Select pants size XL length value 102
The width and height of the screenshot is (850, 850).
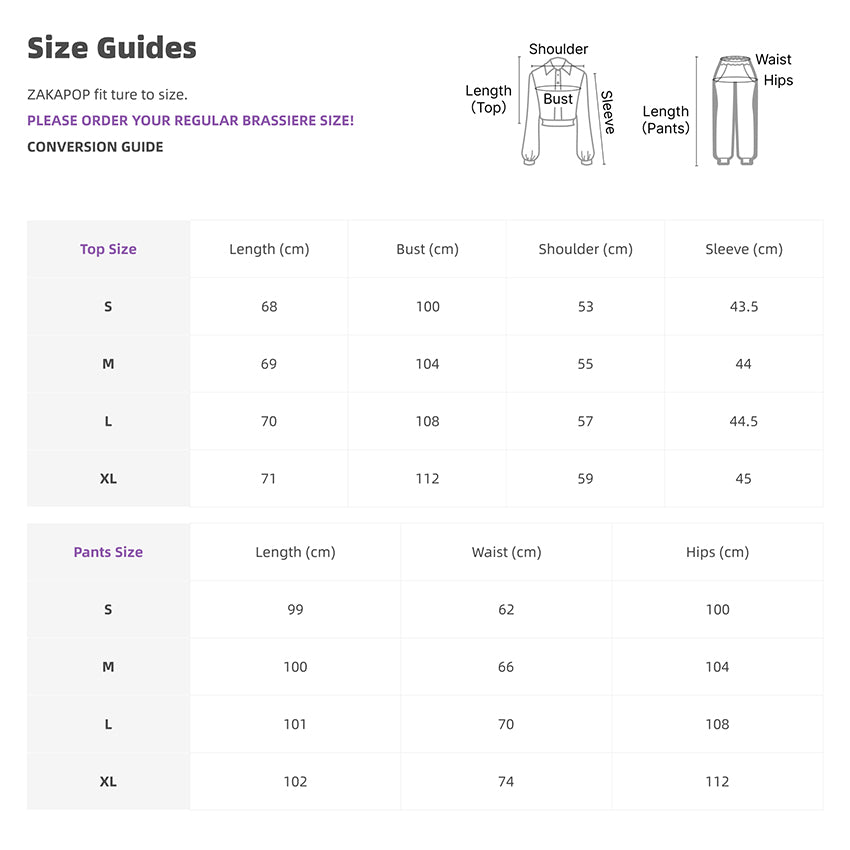(x=295, y=782)
